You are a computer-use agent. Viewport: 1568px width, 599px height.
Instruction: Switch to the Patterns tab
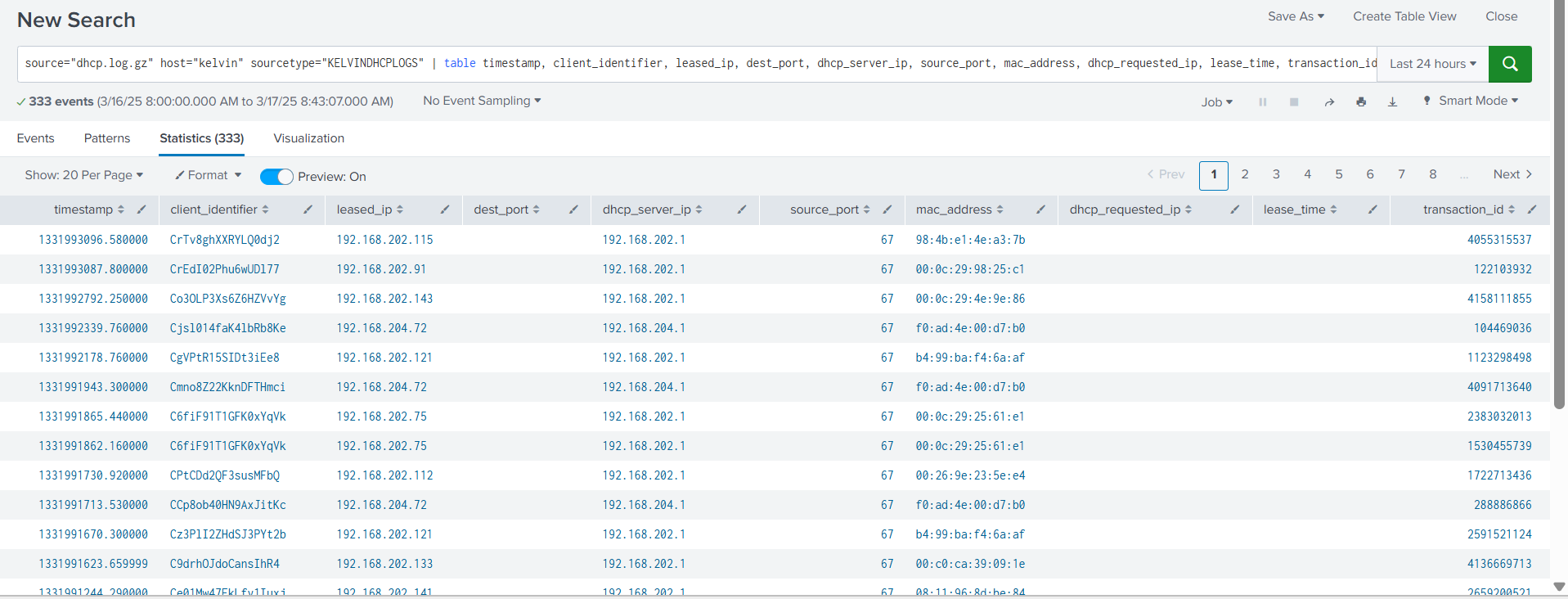107,138
